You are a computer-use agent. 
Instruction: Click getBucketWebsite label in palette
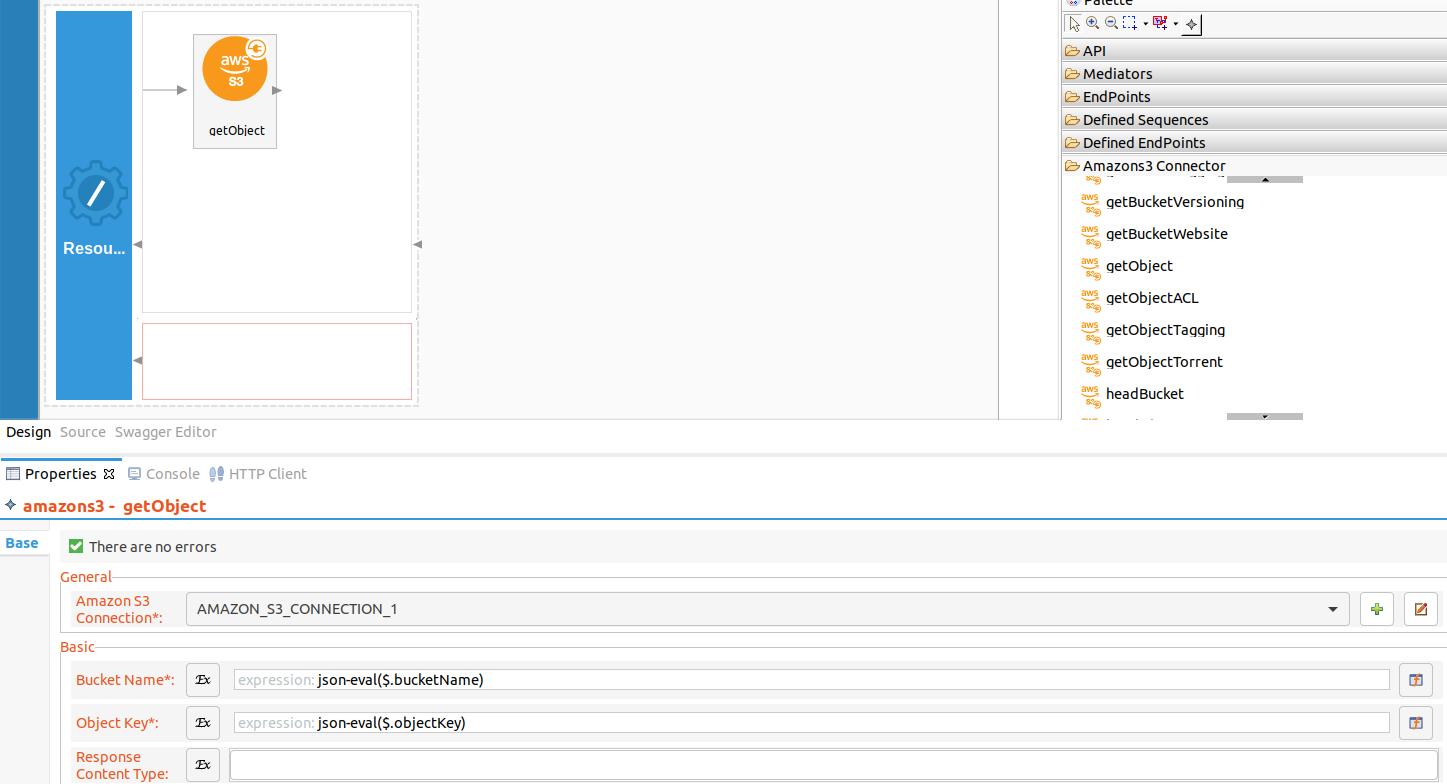[1166, 234]
